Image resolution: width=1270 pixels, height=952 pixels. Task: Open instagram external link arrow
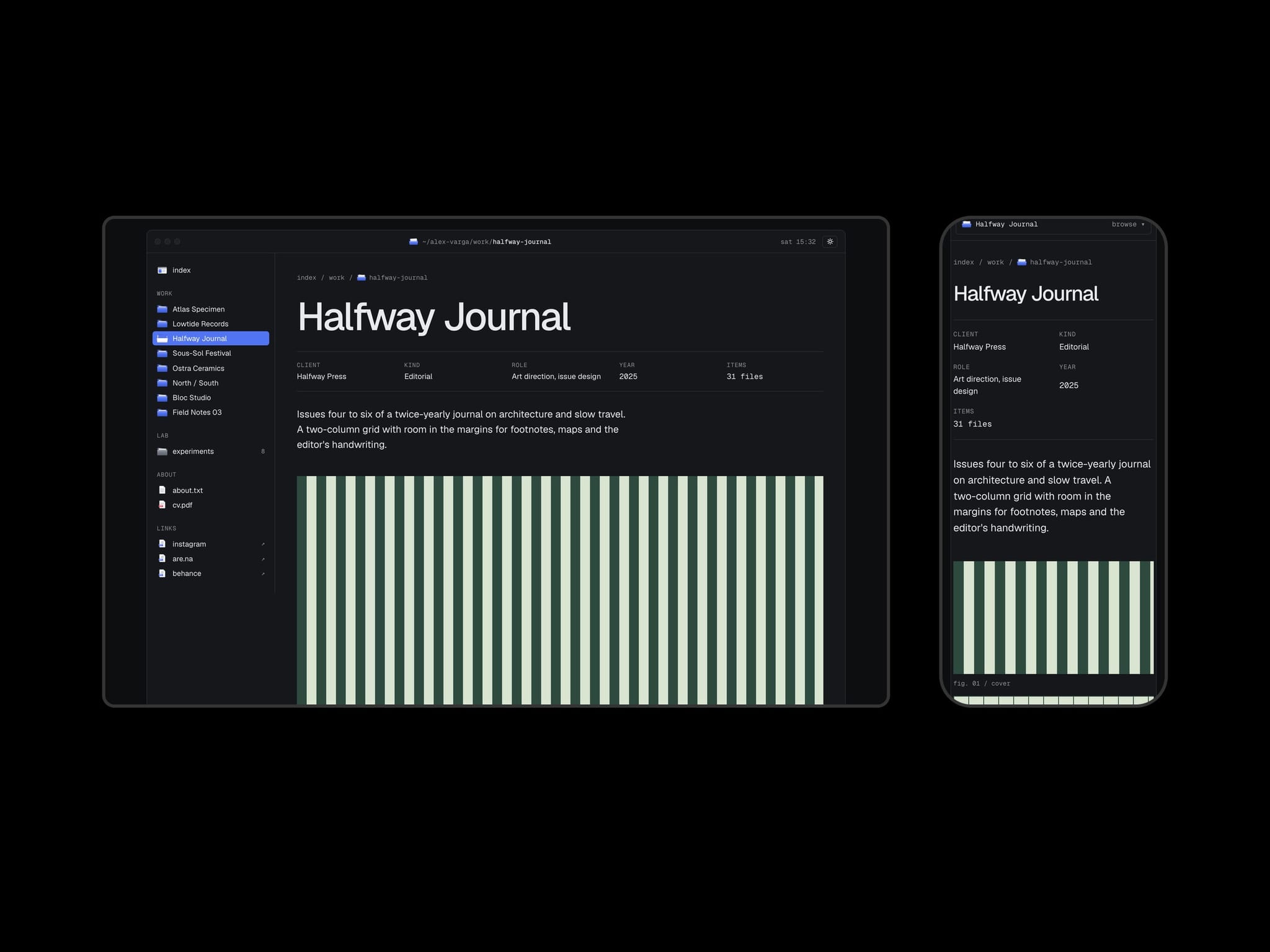pos(263,544)
